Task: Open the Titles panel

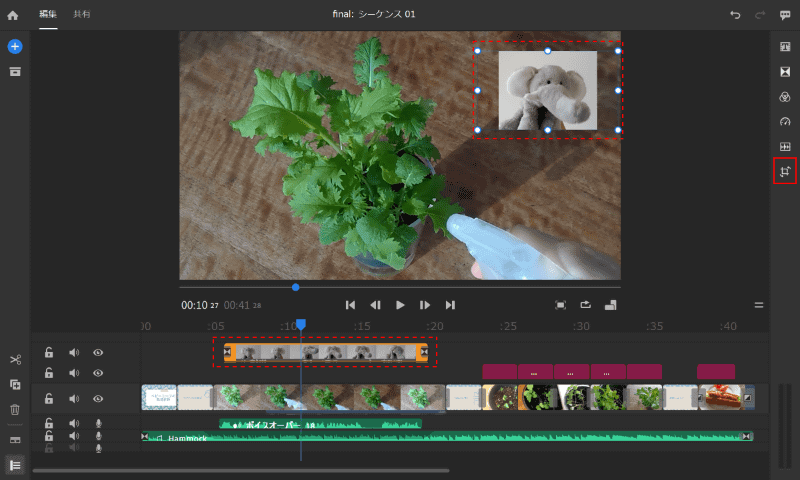Action: [785, 47]
